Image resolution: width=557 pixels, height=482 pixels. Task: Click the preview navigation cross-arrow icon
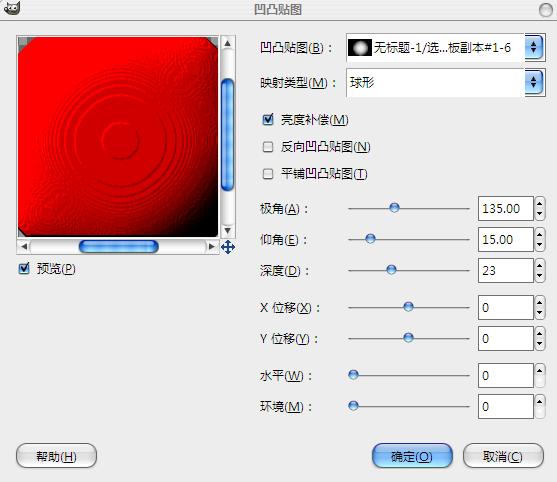point(228,247)
